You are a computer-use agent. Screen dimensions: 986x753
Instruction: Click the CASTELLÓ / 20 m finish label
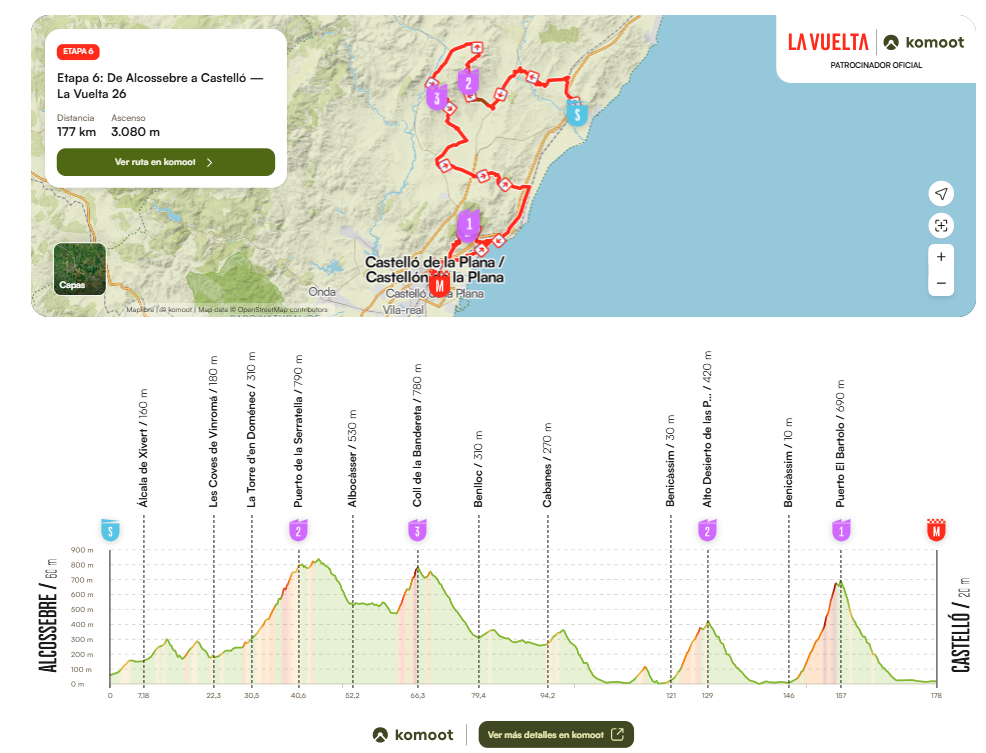coord(961,624)
